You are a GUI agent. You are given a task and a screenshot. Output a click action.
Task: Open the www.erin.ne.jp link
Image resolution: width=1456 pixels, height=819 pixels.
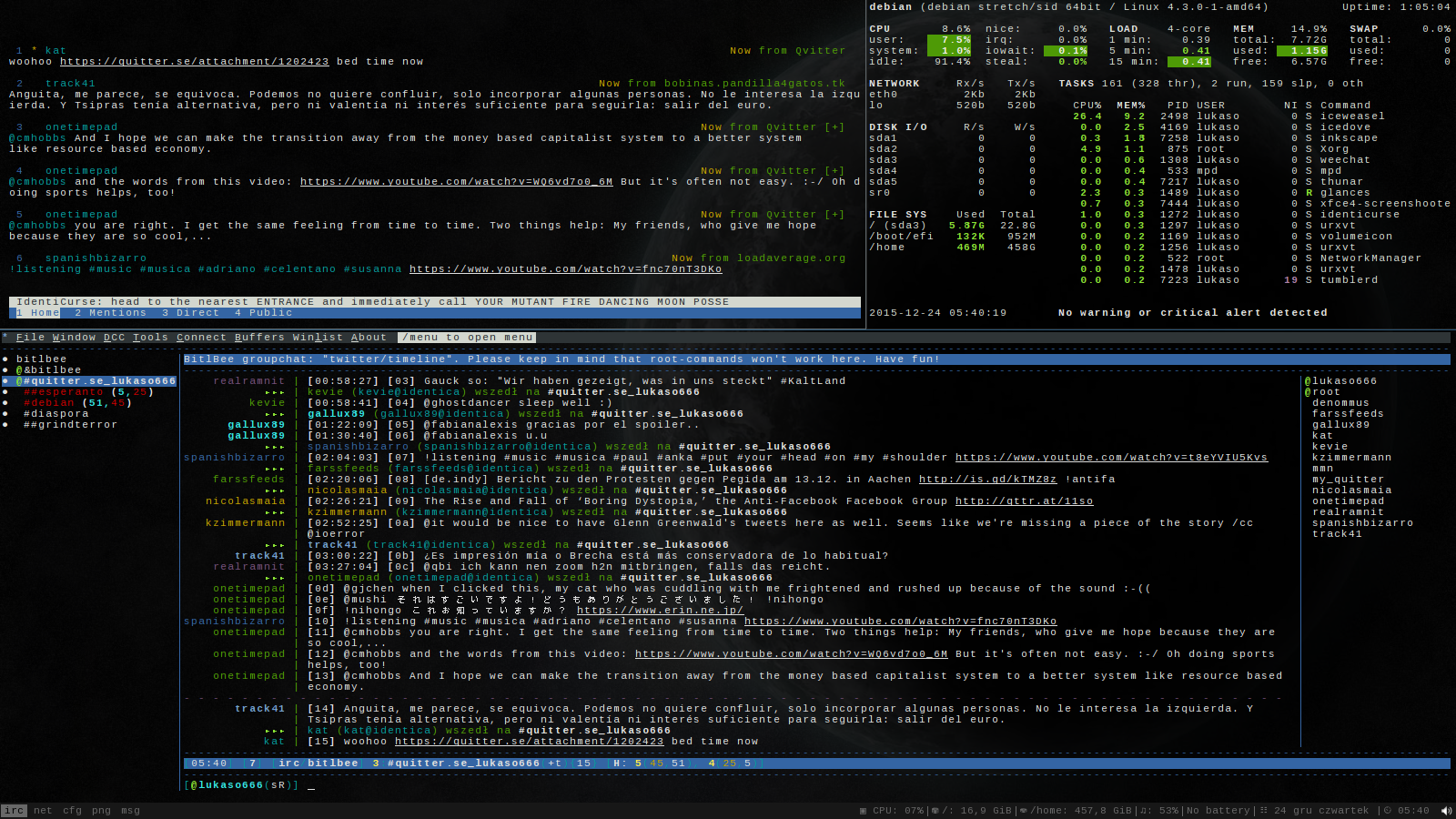[660, 611]
